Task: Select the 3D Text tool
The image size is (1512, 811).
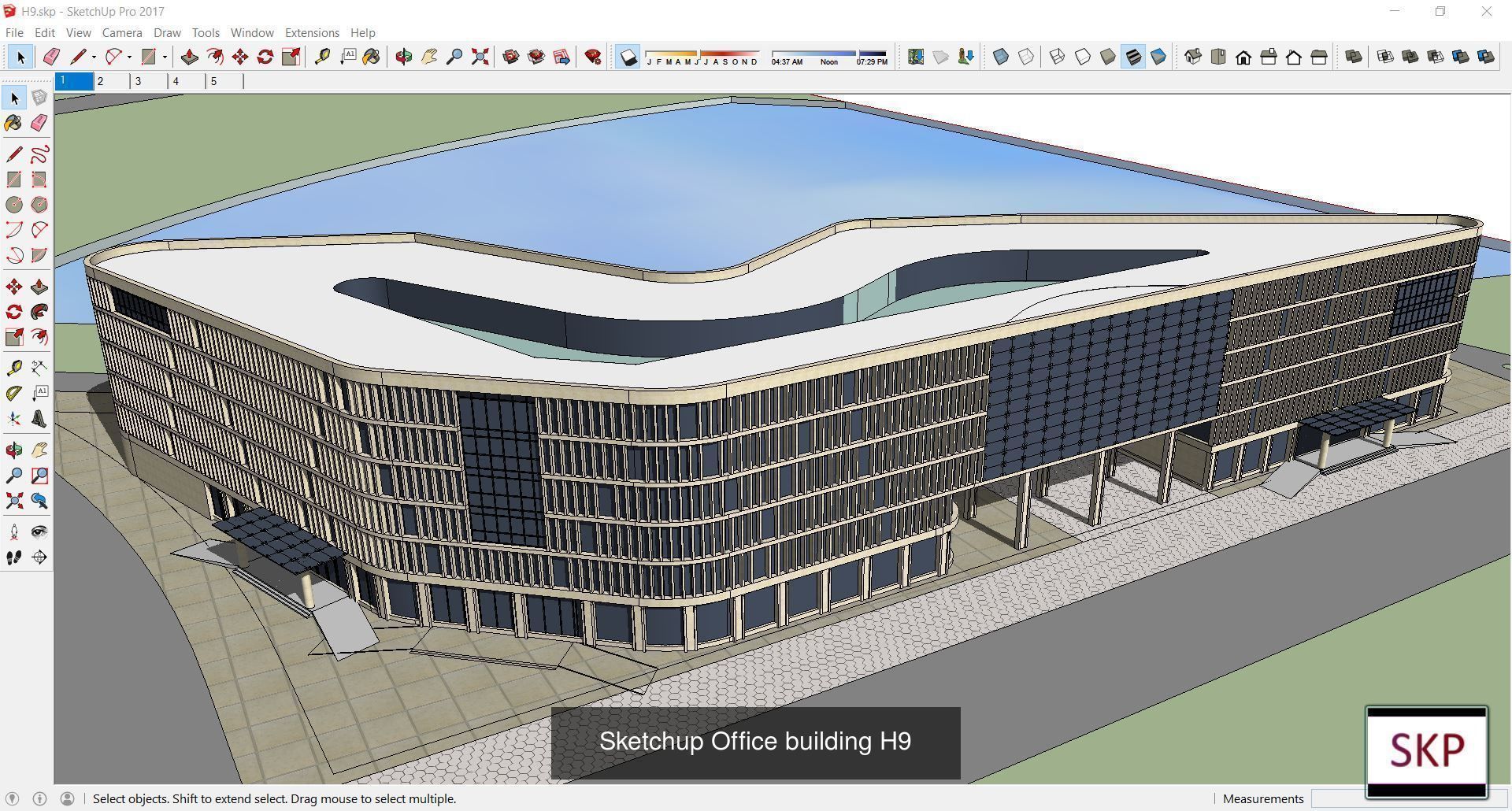Action: [x=39, y=419]
